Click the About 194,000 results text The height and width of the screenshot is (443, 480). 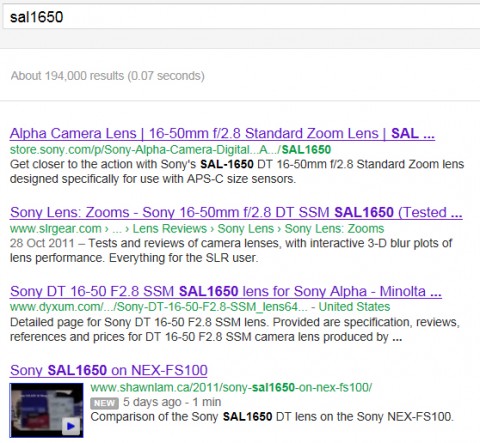point(108,76)
